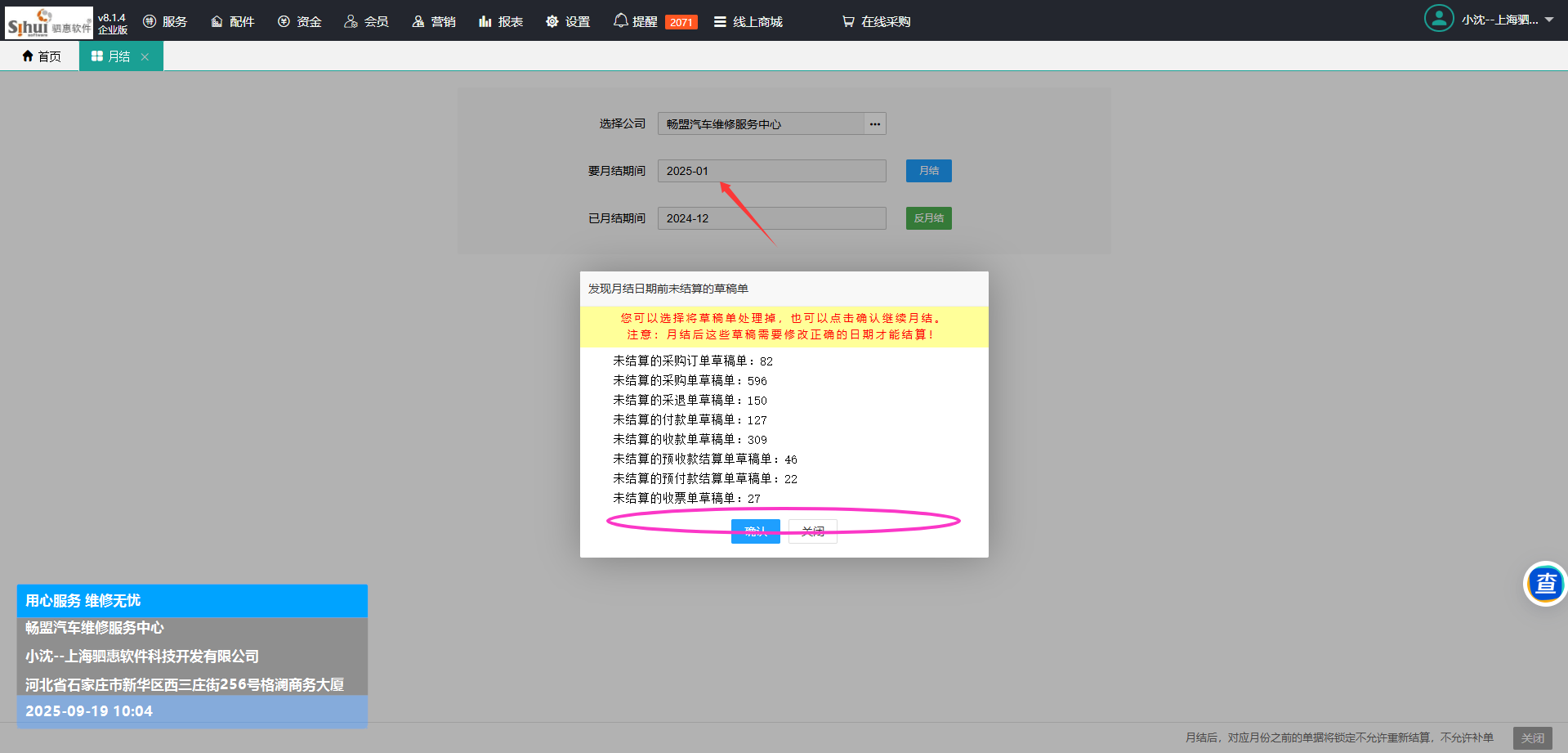Open the 设置 settings gear menu

tap(568, 21)
